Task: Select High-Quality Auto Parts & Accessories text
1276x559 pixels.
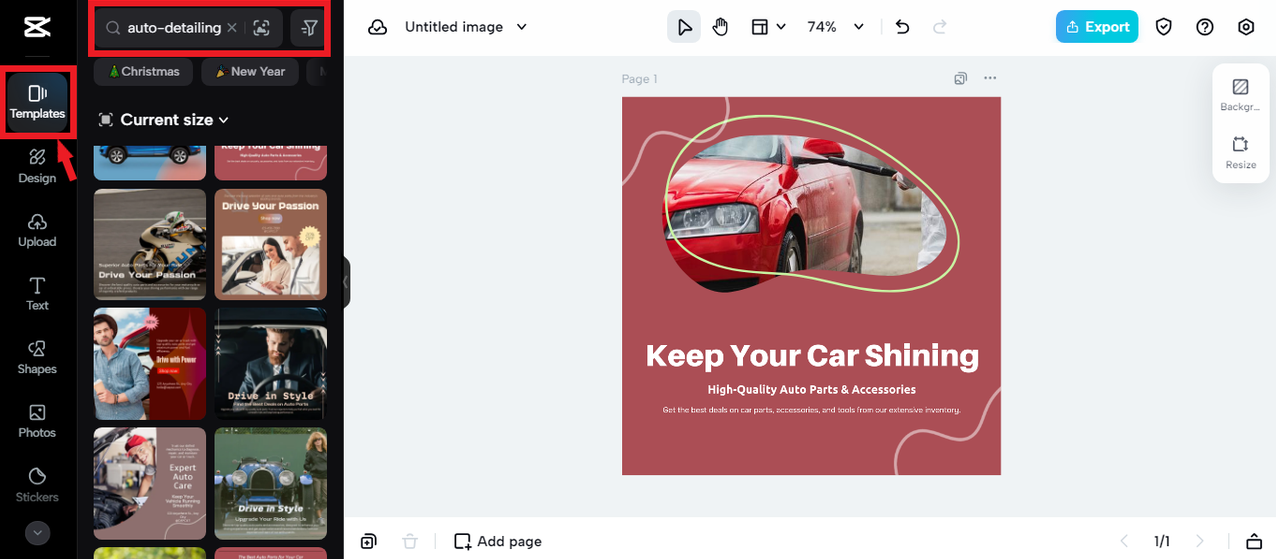Action: click(x=812, y=389)
